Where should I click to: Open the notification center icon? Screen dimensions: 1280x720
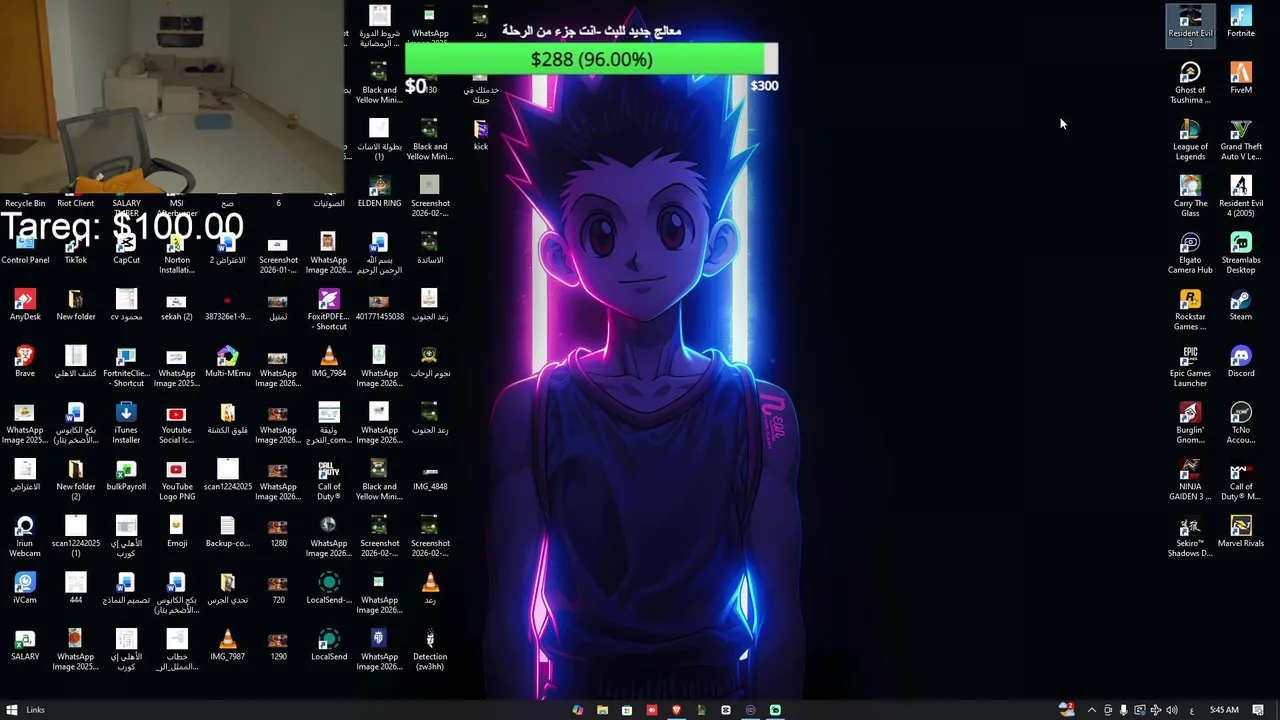[1258, 710]
